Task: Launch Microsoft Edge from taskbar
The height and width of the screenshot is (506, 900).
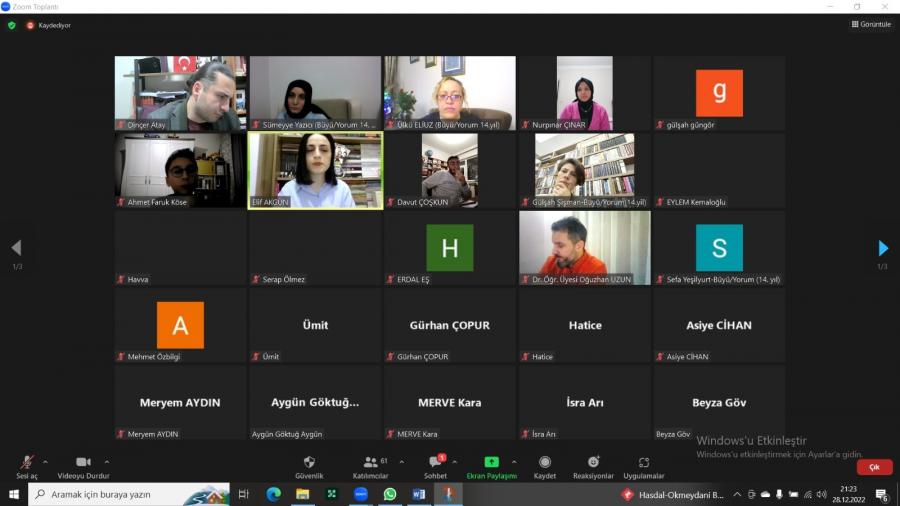Action: (273, 494)
